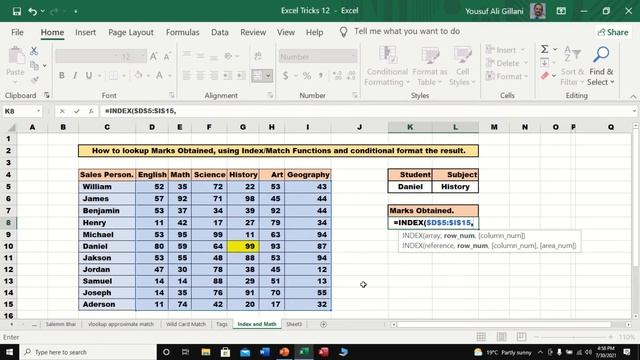The width and height of the screenshot is (640, 360).
Task: Click the Font Color letter A
Action: (x=160, y=76)
